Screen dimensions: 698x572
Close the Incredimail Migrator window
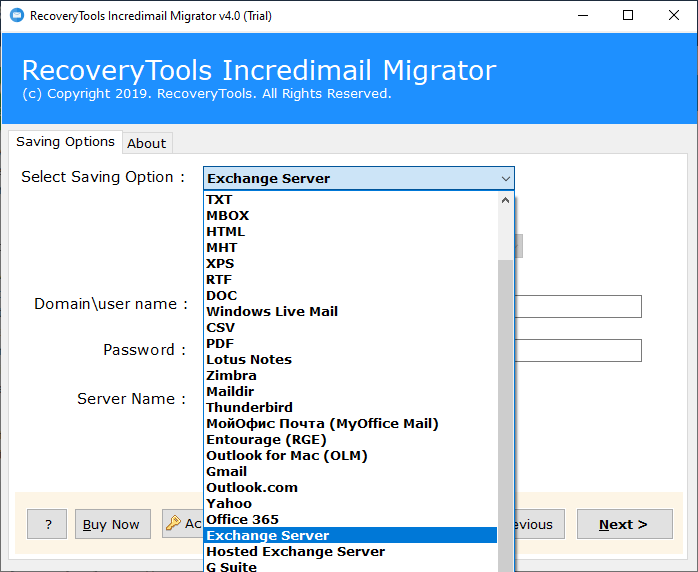674,16
